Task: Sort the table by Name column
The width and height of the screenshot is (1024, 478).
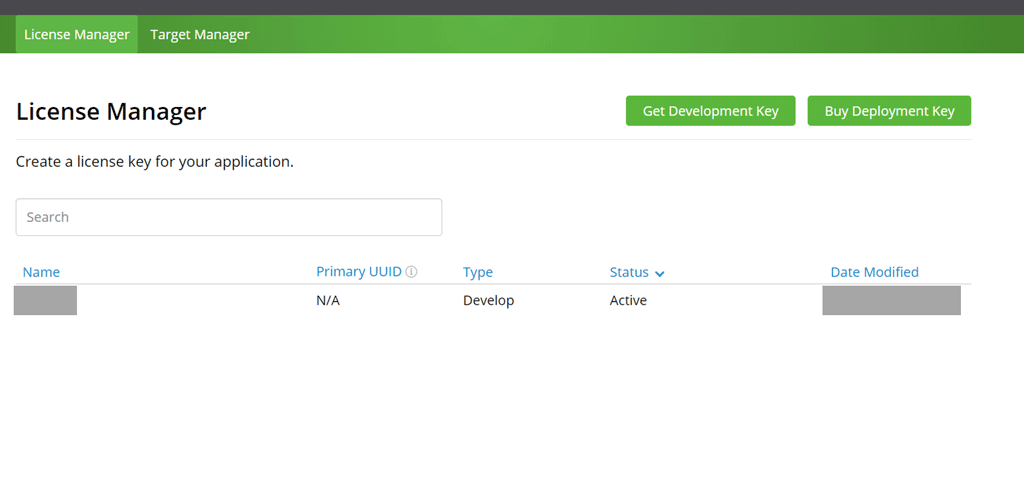Action: pos(41,272)
